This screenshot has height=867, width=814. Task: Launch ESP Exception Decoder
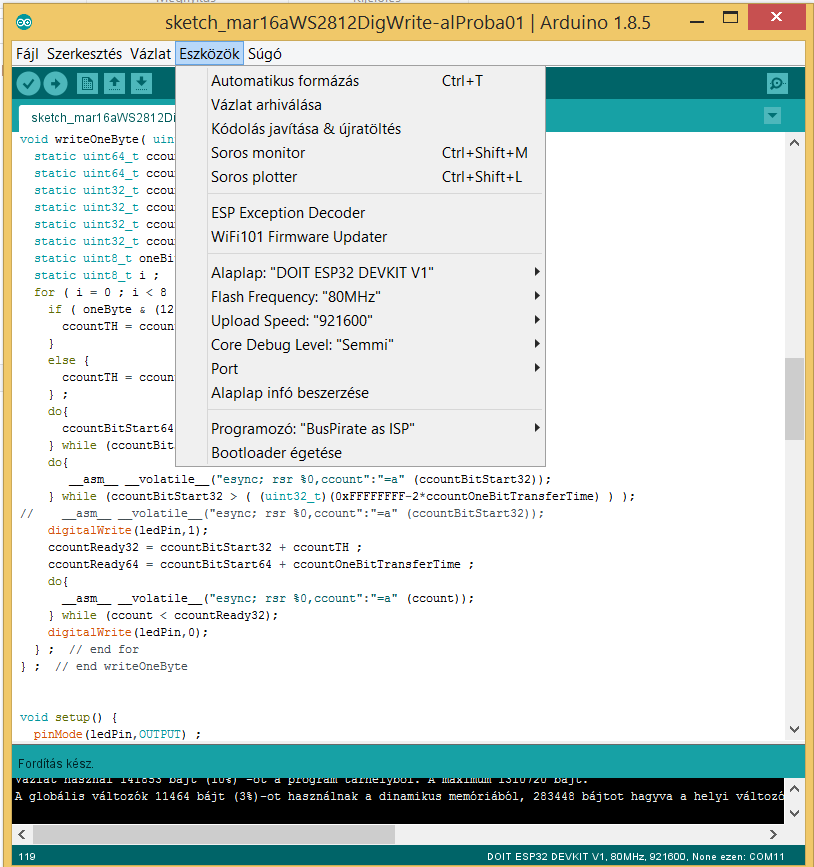tap(360, 213)
